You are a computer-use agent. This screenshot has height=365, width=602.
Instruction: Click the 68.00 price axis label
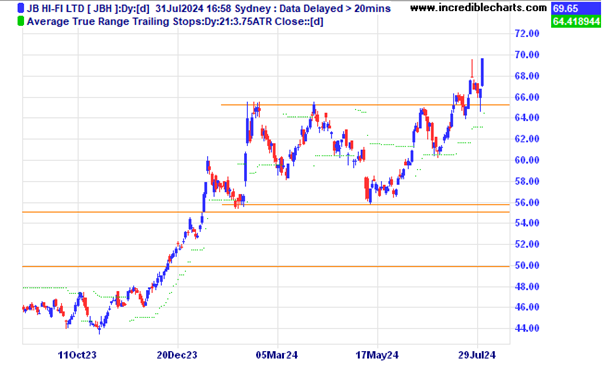pyautogui.click(x=527, y=76)
